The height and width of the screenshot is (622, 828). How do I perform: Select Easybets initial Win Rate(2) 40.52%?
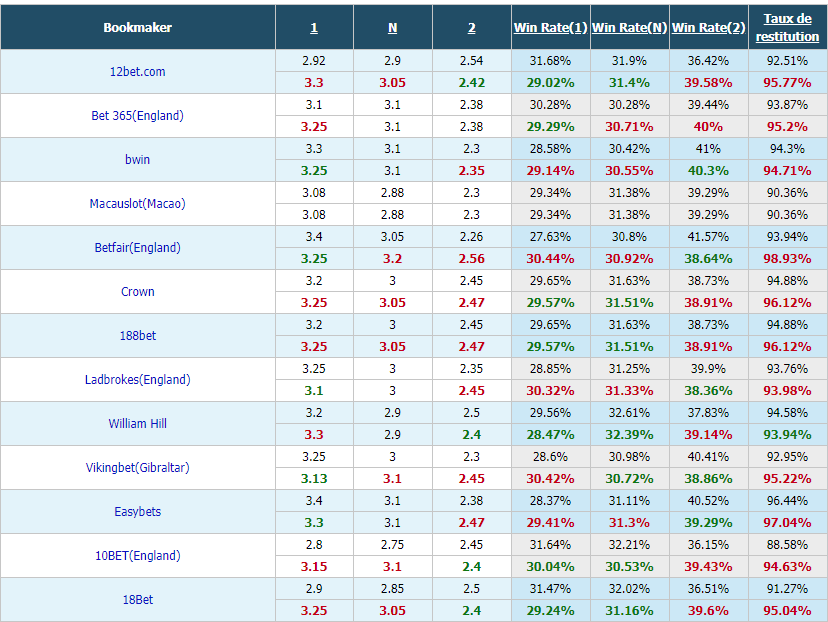[708, 501]
